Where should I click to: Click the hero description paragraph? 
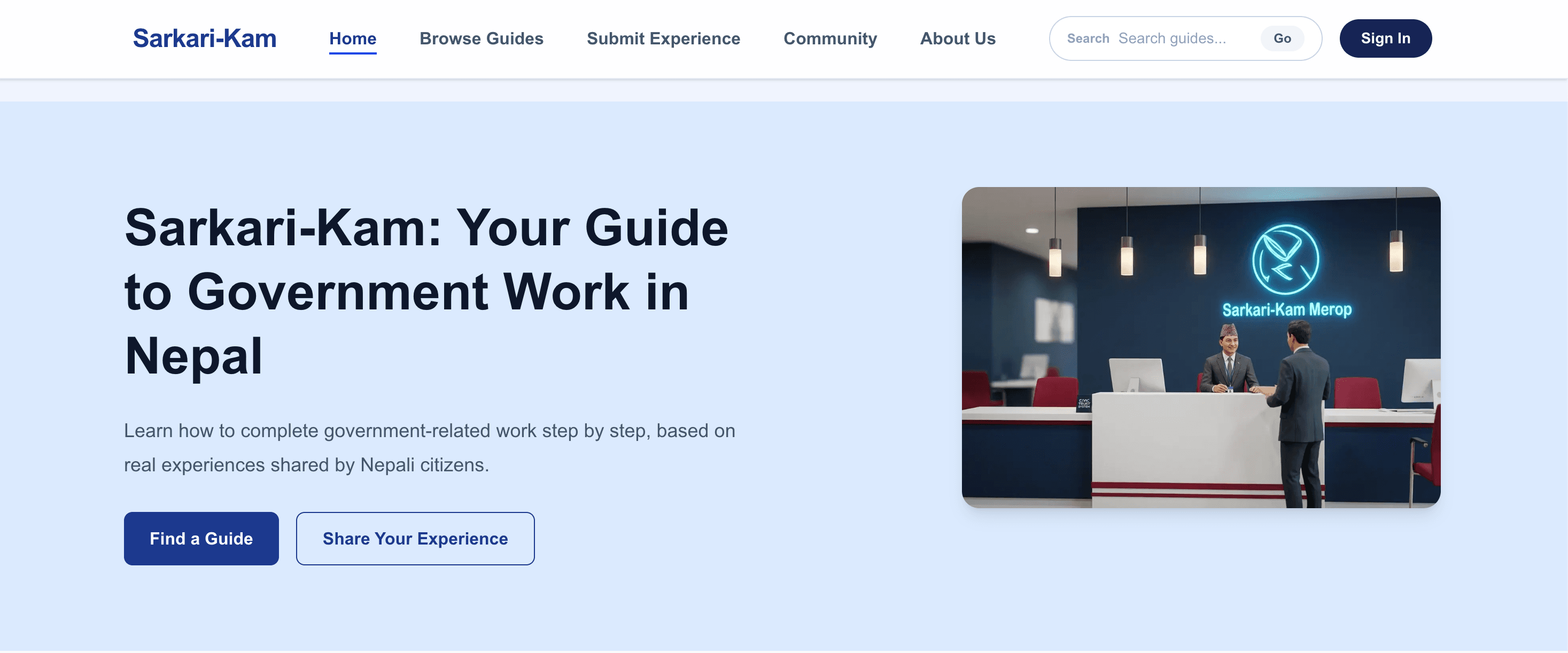tap(430, 447)
